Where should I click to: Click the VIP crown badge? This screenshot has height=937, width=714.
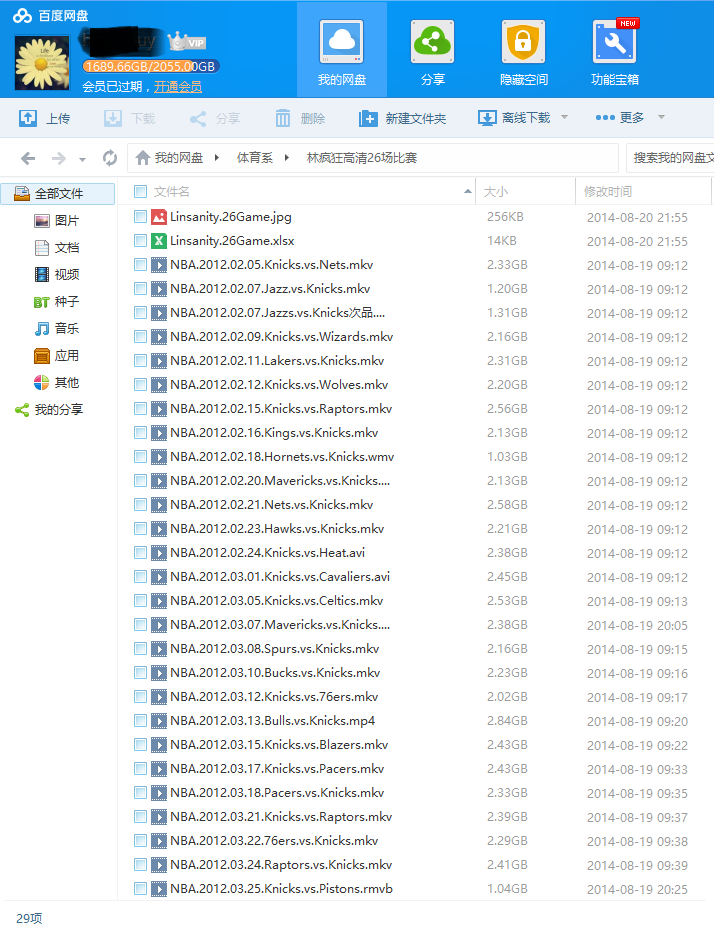coord(186,42)
